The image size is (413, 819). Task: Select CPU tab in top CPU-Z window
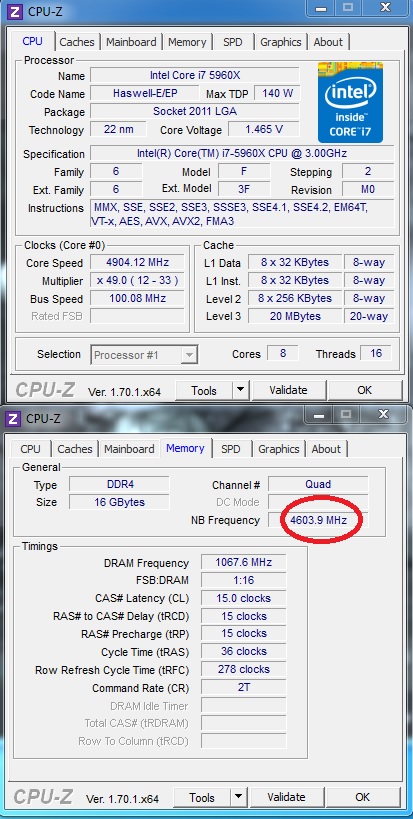point(32,41)
